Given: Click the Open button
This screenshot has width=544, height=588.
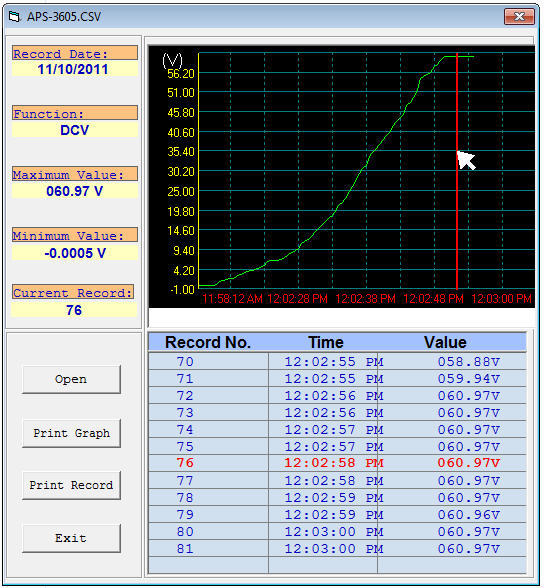Looking at the screenshot, I should click(71, 379).
